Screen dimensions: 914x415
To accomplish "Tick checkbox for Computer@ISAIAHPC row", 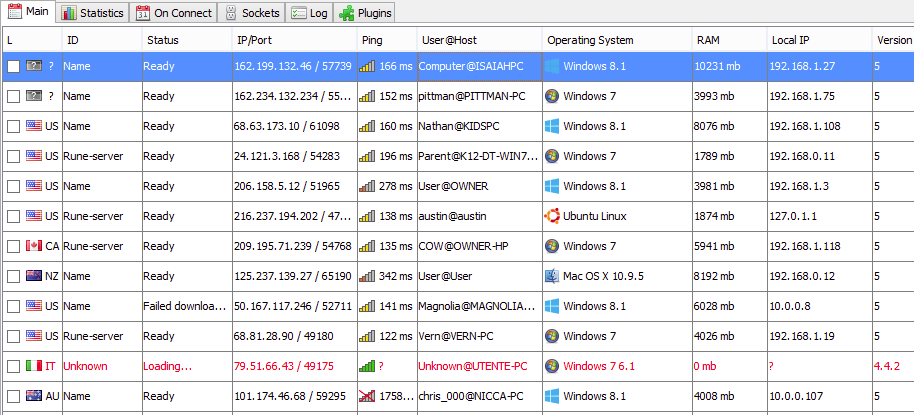I will [13, 66].
